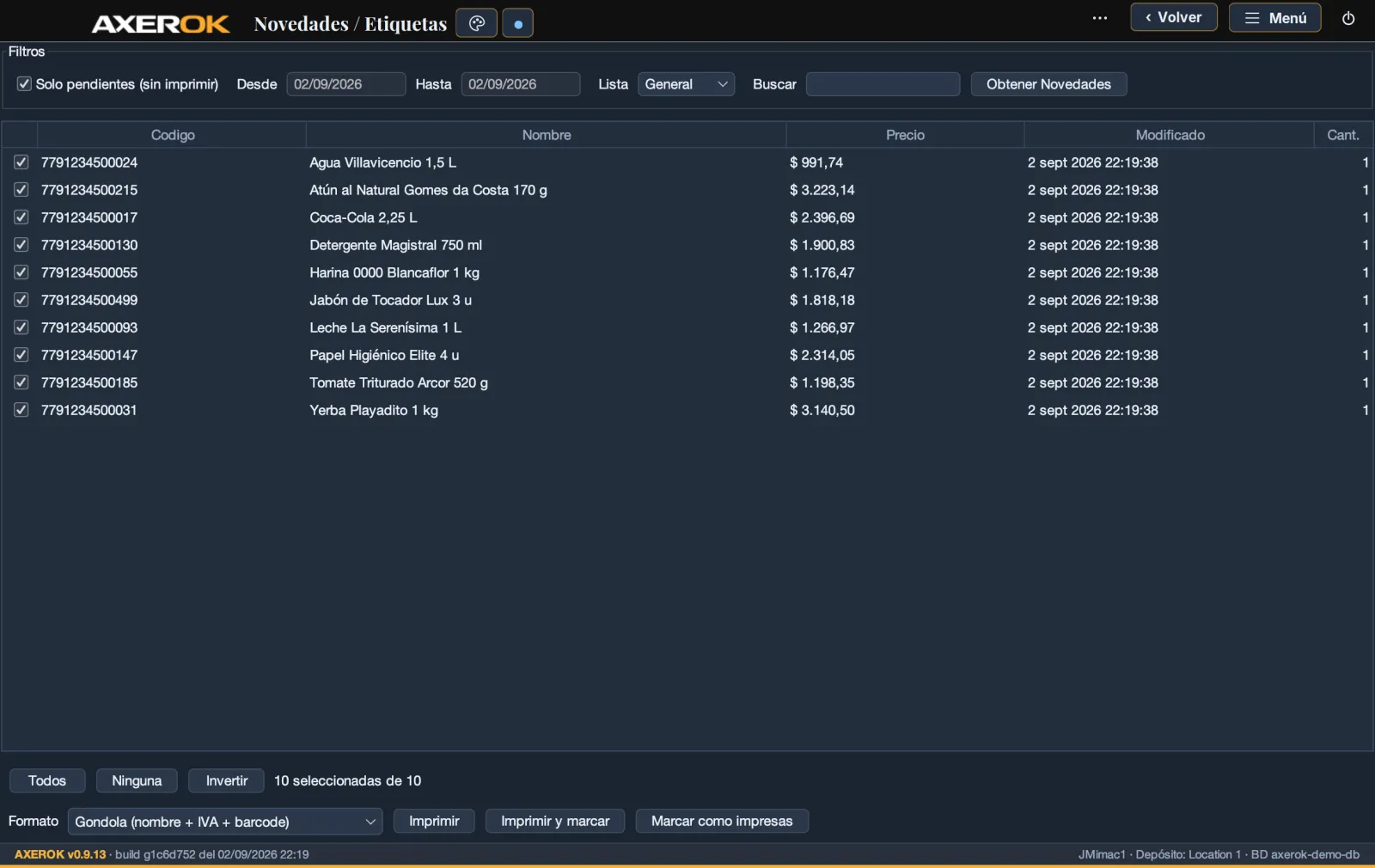The image size is (1375, 868).
Task: Click the Desde date field
Action: click(345, 84)
